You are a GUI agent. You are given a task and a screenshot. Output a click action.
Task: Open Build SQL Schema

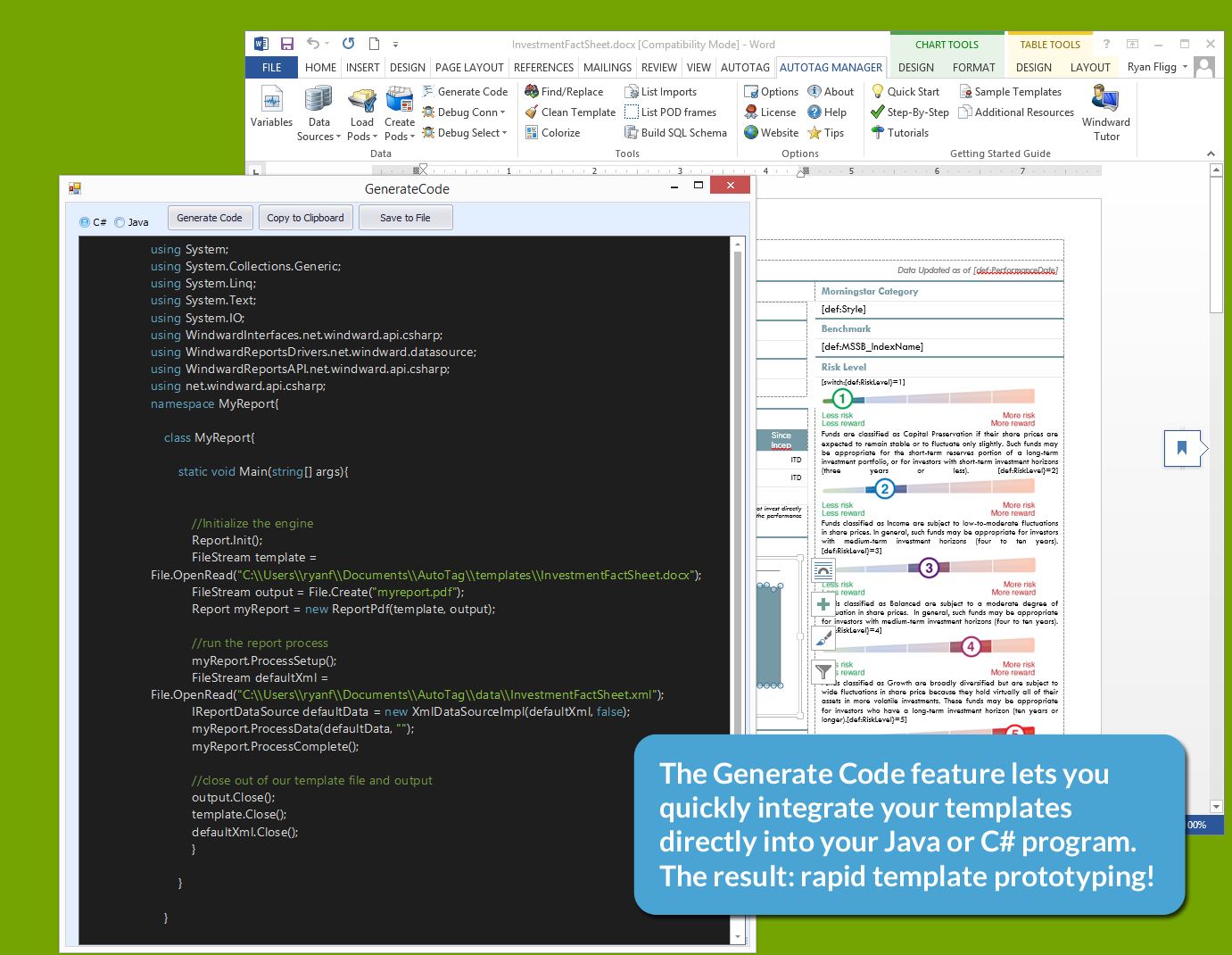675,133
